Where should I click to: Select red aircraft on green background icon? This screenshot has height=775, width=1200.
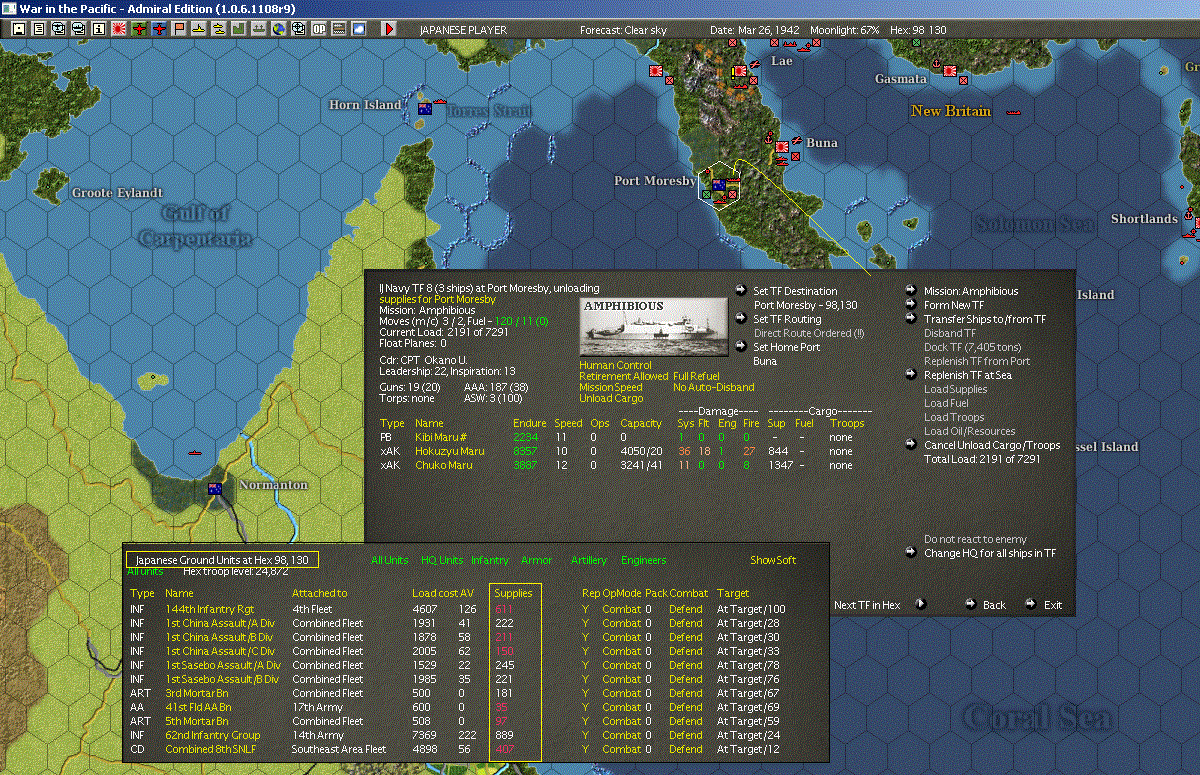pyautogui.click(x=139, y=29)
